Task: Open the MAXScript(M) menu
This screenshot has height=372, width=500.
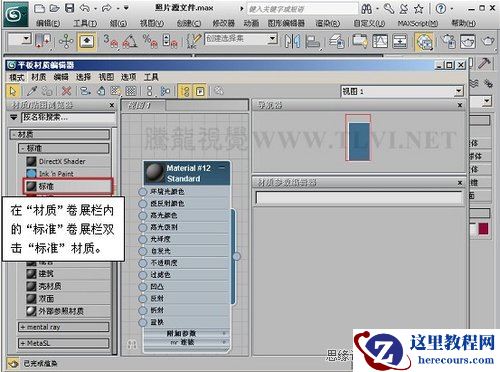Action: (417, 23)
